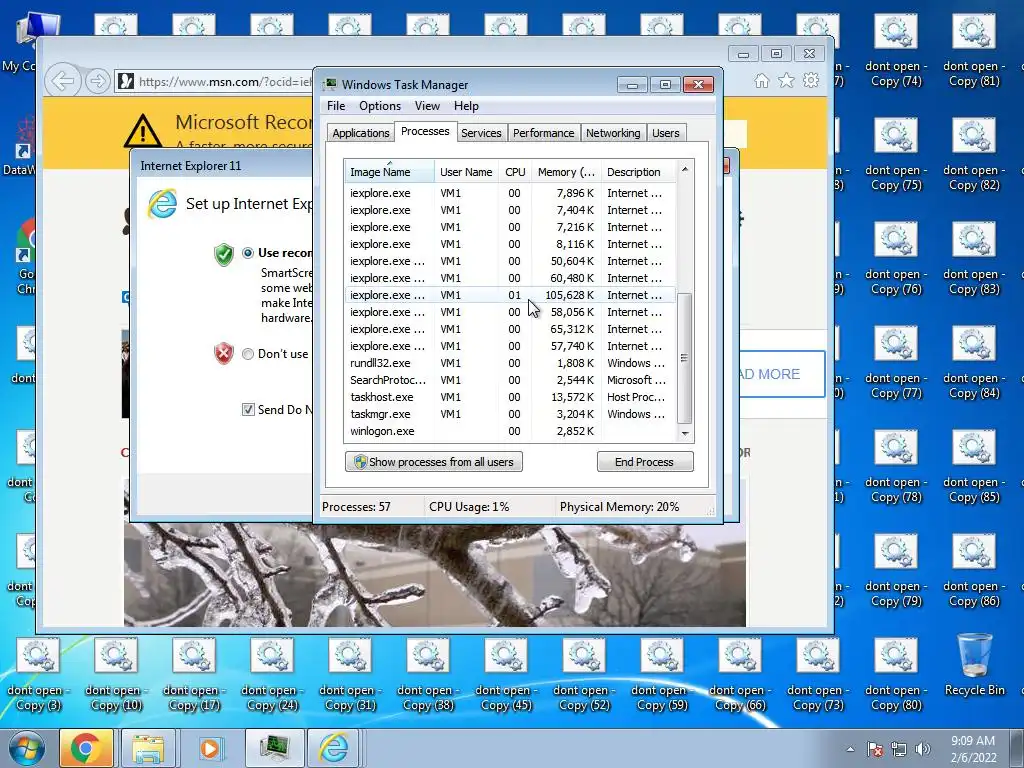Click the End Process button
Viewport: 1024px width, 768px height.
click(645, 462)
